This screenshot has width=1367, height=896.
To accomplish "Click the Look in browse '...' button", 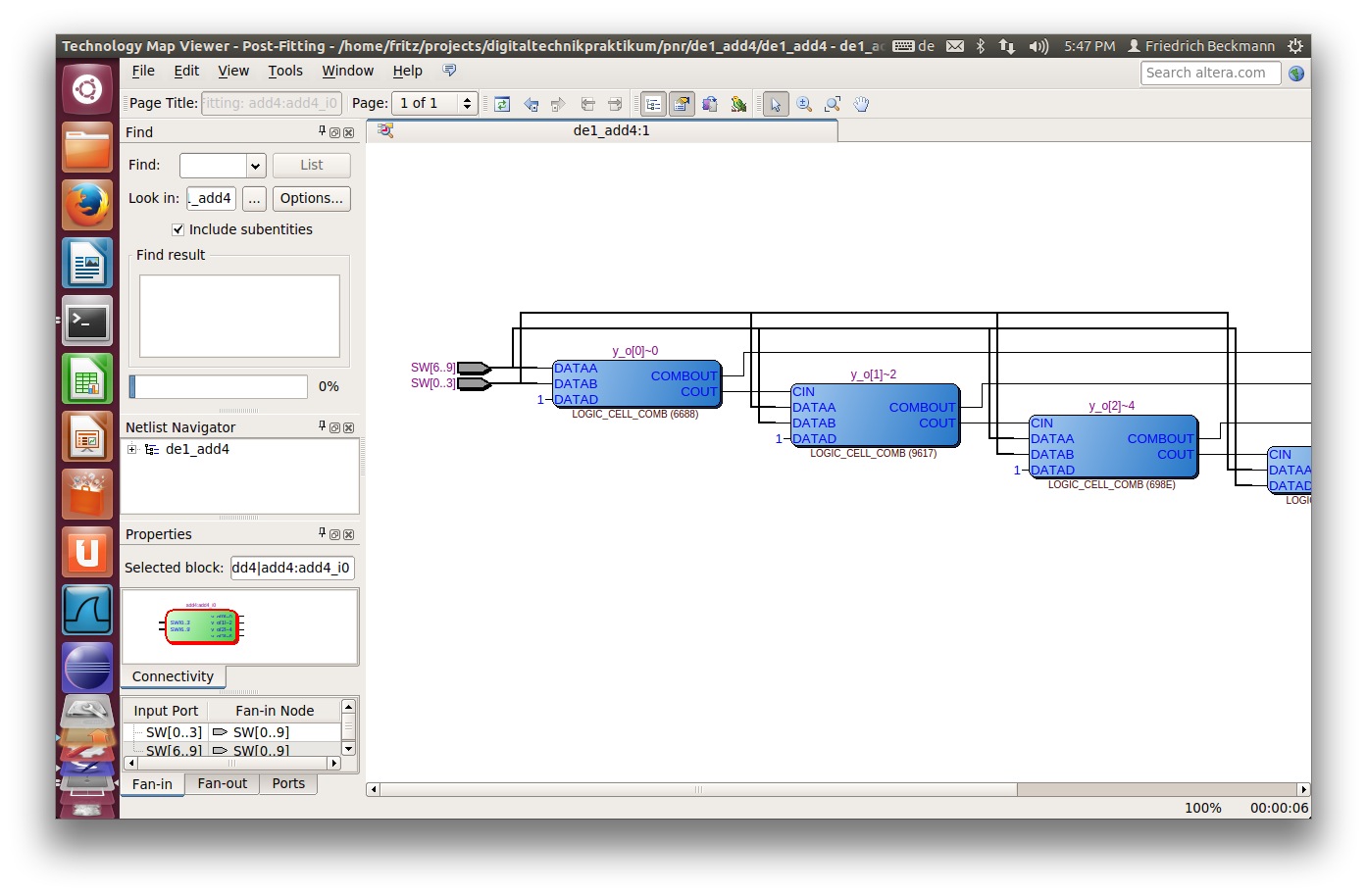I will coord(254,198).
